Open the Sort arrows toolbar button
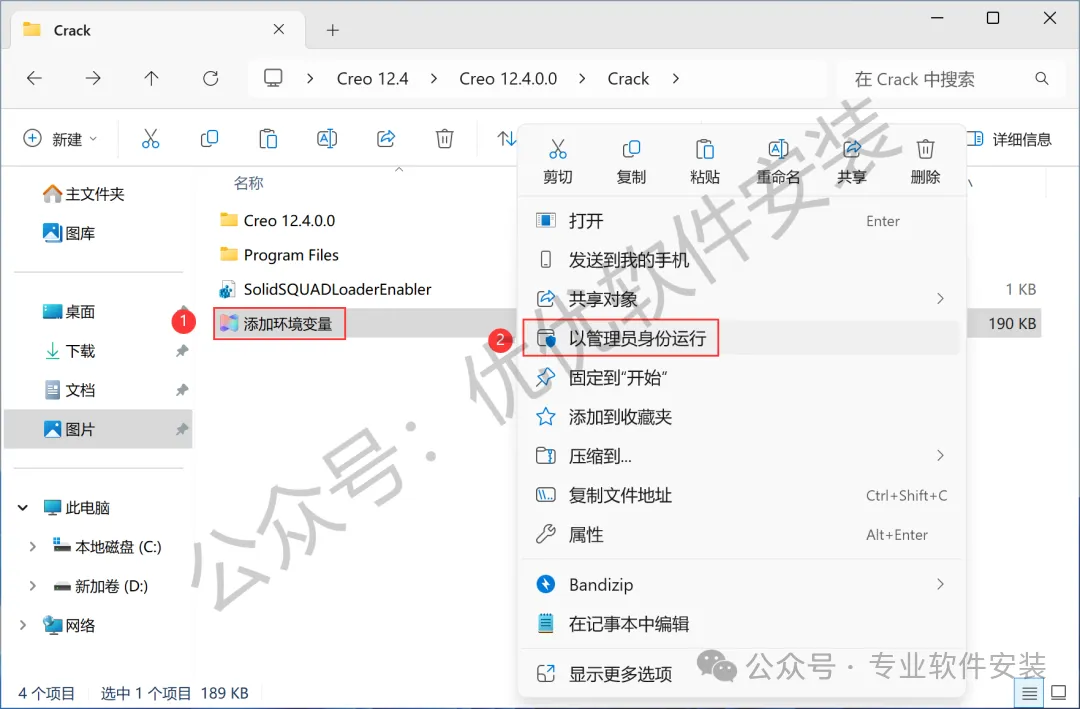Image resolution: width=1080 pixels, height=709 pixels. (x=506, y=138)
